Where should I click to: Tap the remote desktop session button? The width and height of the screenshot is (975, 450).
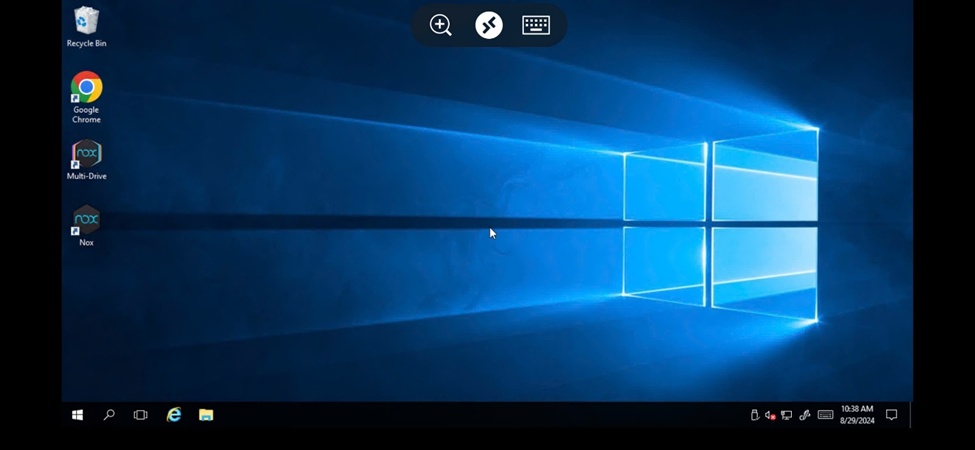(x=489, y=25)
